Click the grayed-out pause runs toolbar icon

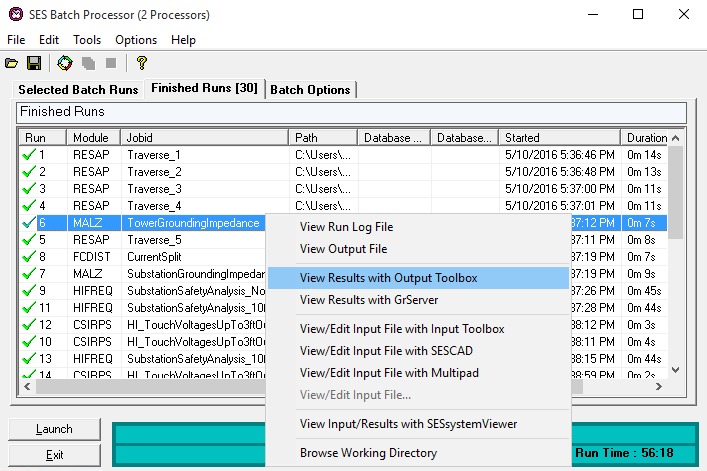pyautogui.click(x=88, y=63)
